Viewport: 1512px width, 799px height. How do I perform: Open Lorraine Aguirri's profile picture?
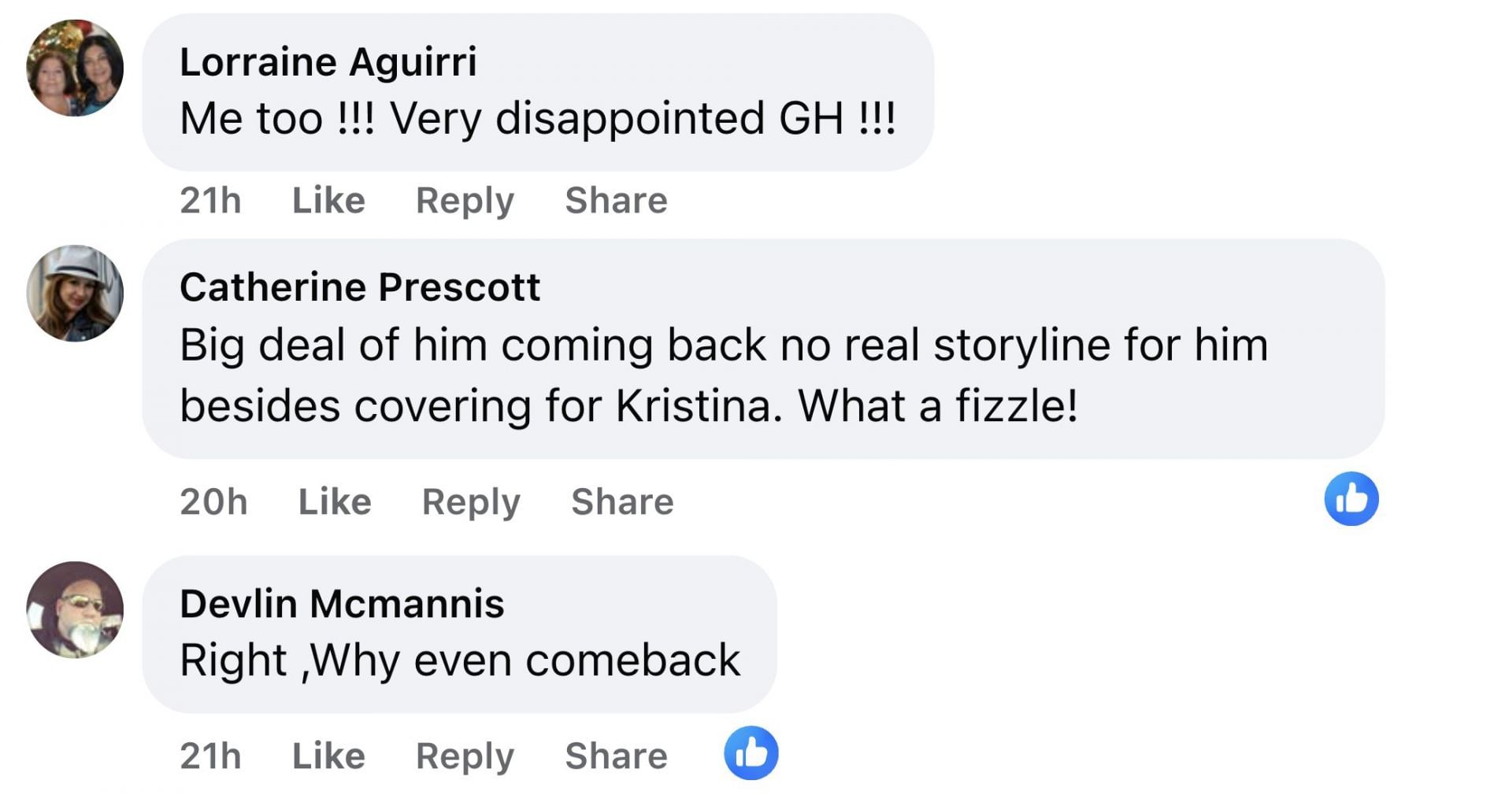pos(75,68)
